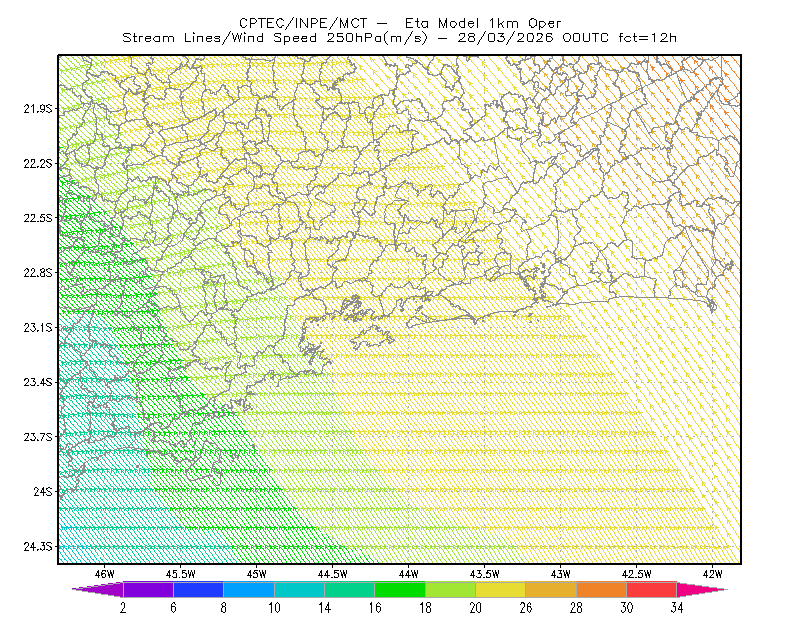Click the longitude label '46W'

click(105, 574)
